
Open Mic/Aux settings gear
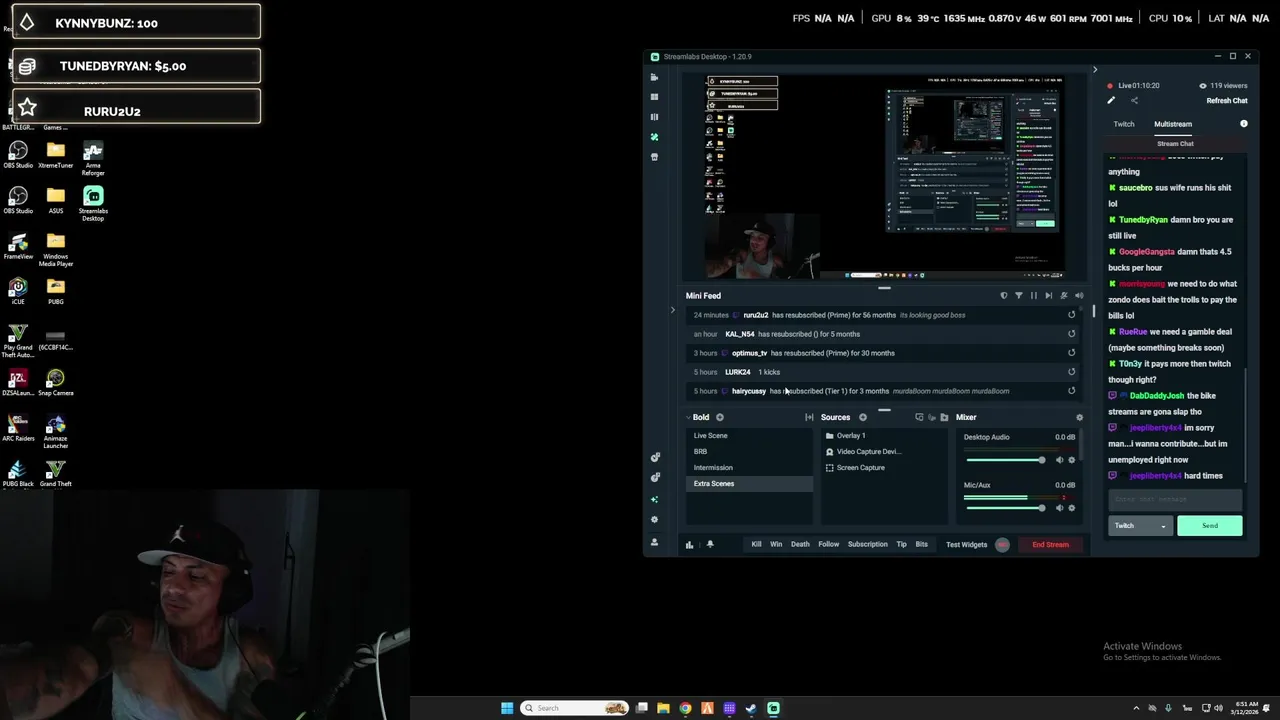coord(1072,508)
